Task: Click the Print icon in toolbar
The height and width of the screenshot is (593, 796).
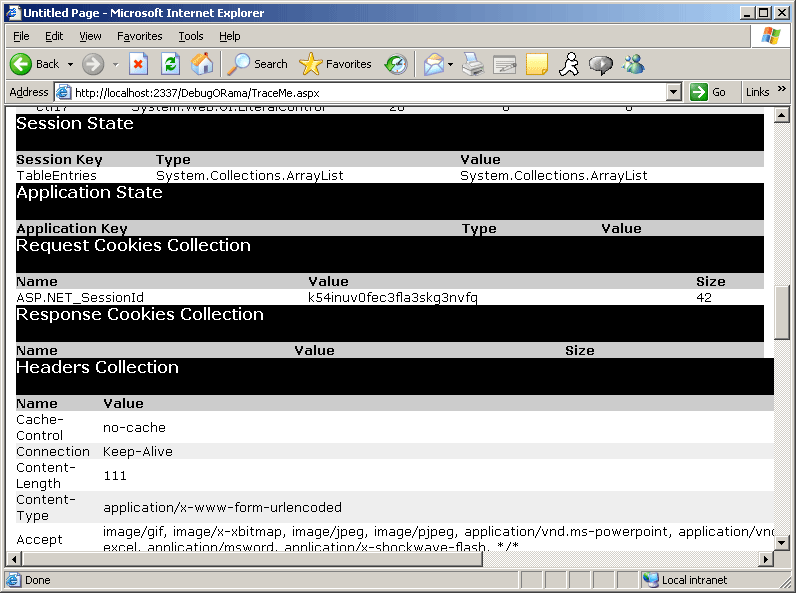Action: (x=473, y=64)
